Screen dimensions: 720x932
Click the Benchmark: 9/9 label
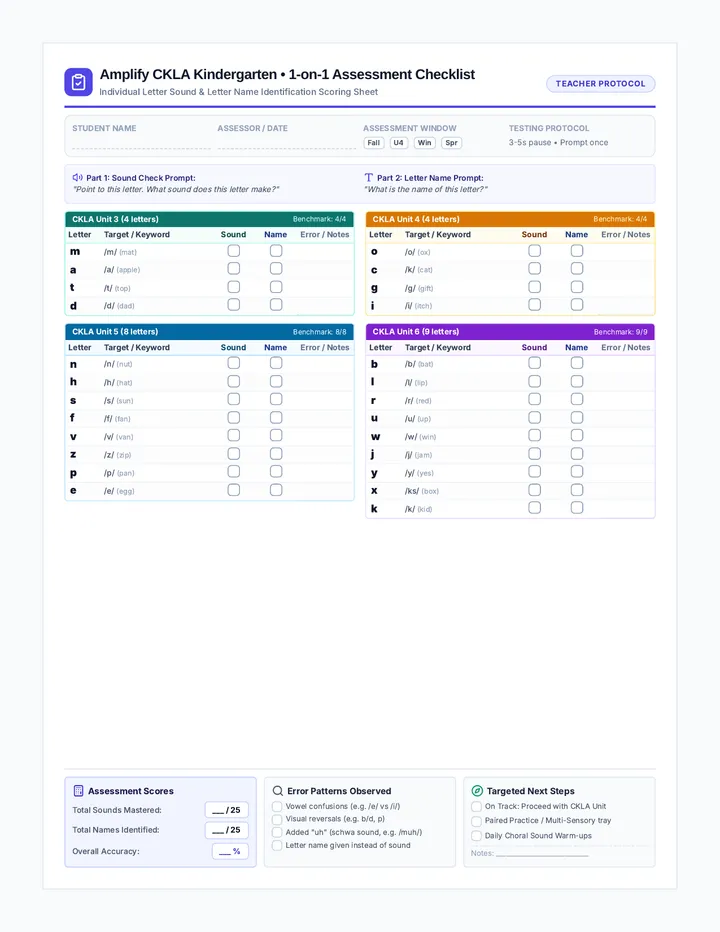coord(620,332)
